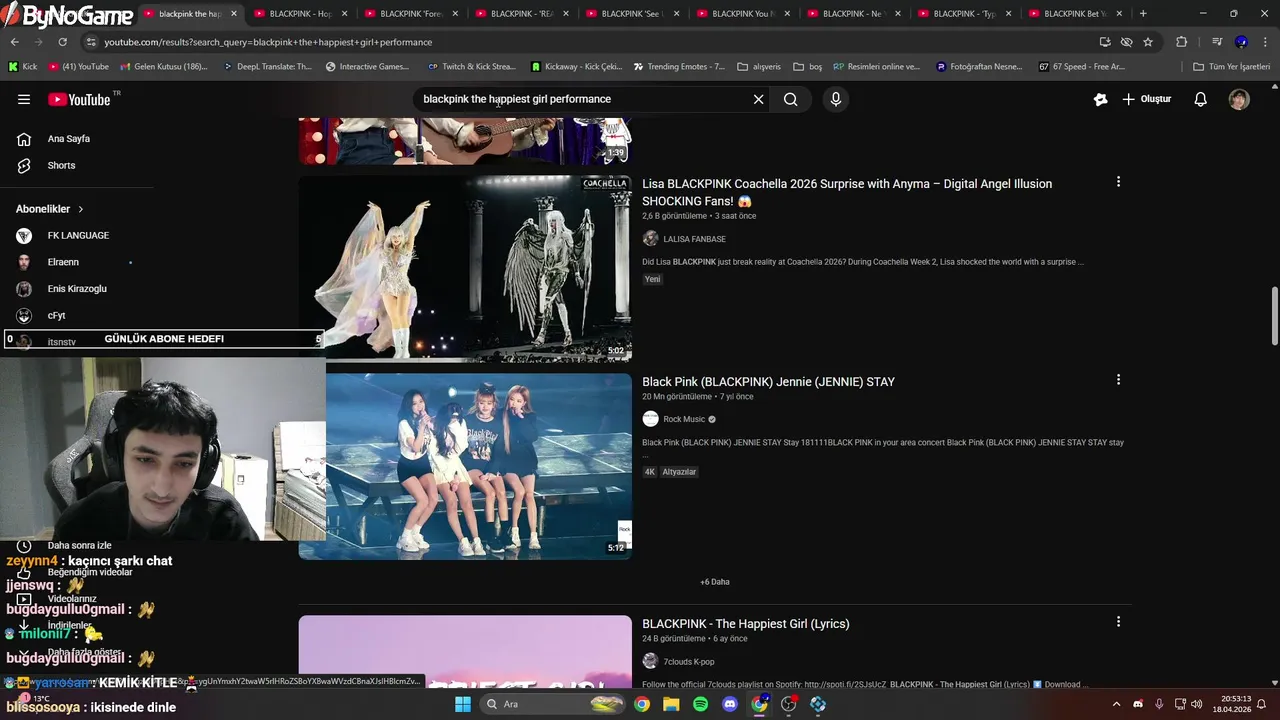Visit Rock Music channel
Image resolution: width=1280 pixels, height=720 pixels.
[x=684, y=419]
